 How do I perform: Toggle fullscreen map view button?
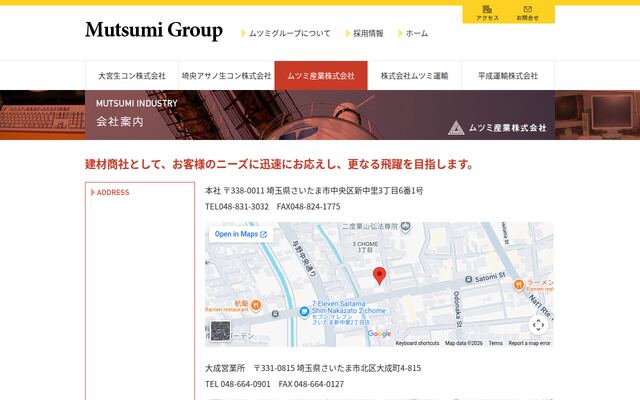538,325
